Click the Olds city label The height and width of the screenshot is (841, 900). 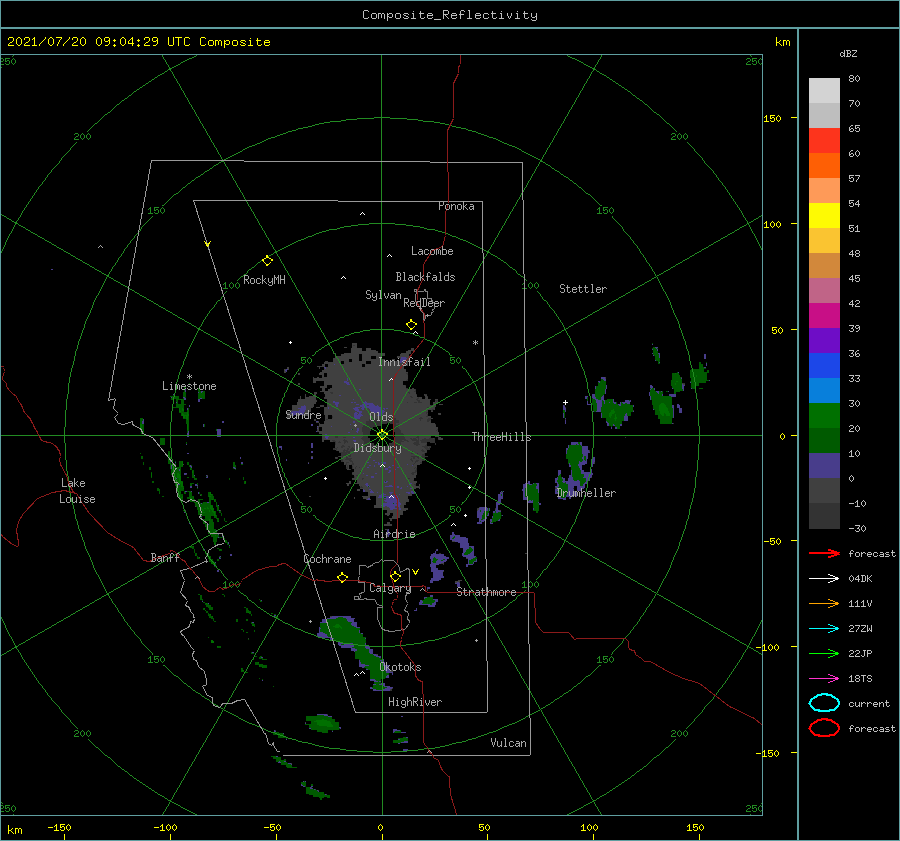point(381,417)
